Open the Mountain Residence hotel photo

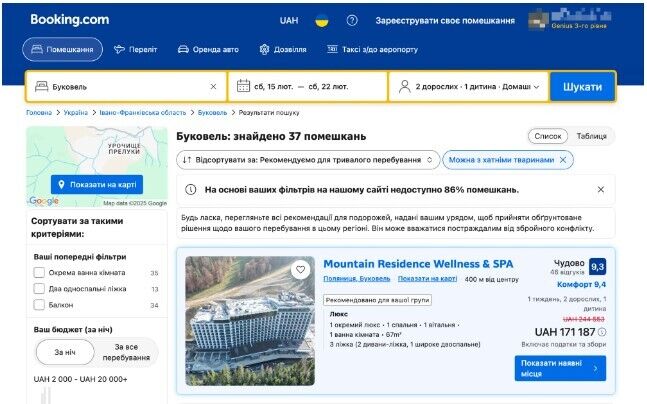250,321
